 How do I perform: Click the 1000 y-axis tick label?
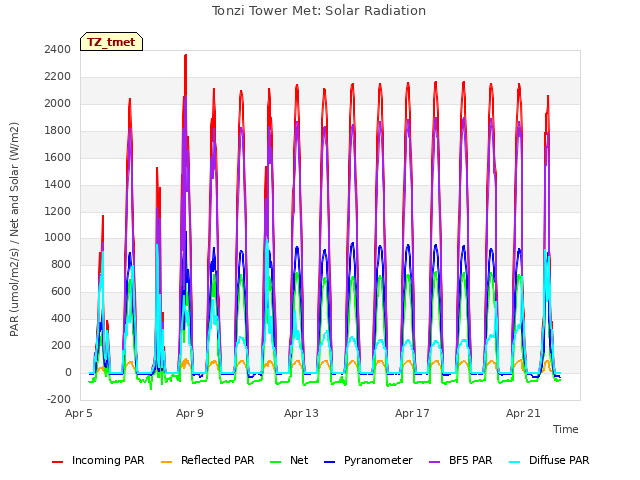coord(58,238)
